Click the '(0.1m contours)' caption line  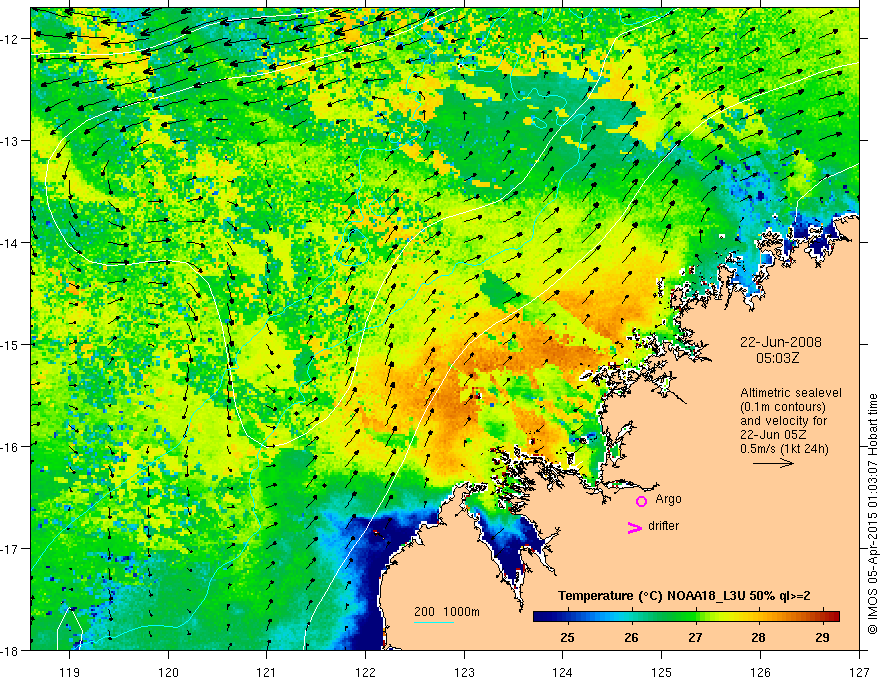pos(783,407)
